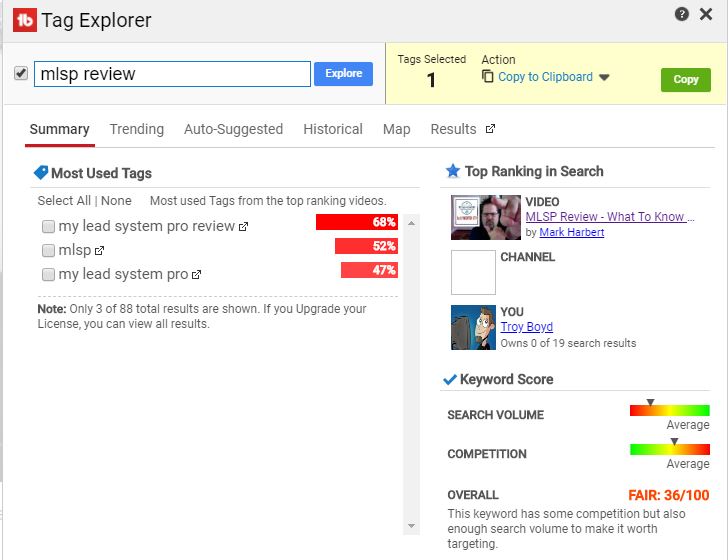Click the 52% usage bar for mlsp
The width and height of the screenshot is (728, 560).
(x=366, y=246)
